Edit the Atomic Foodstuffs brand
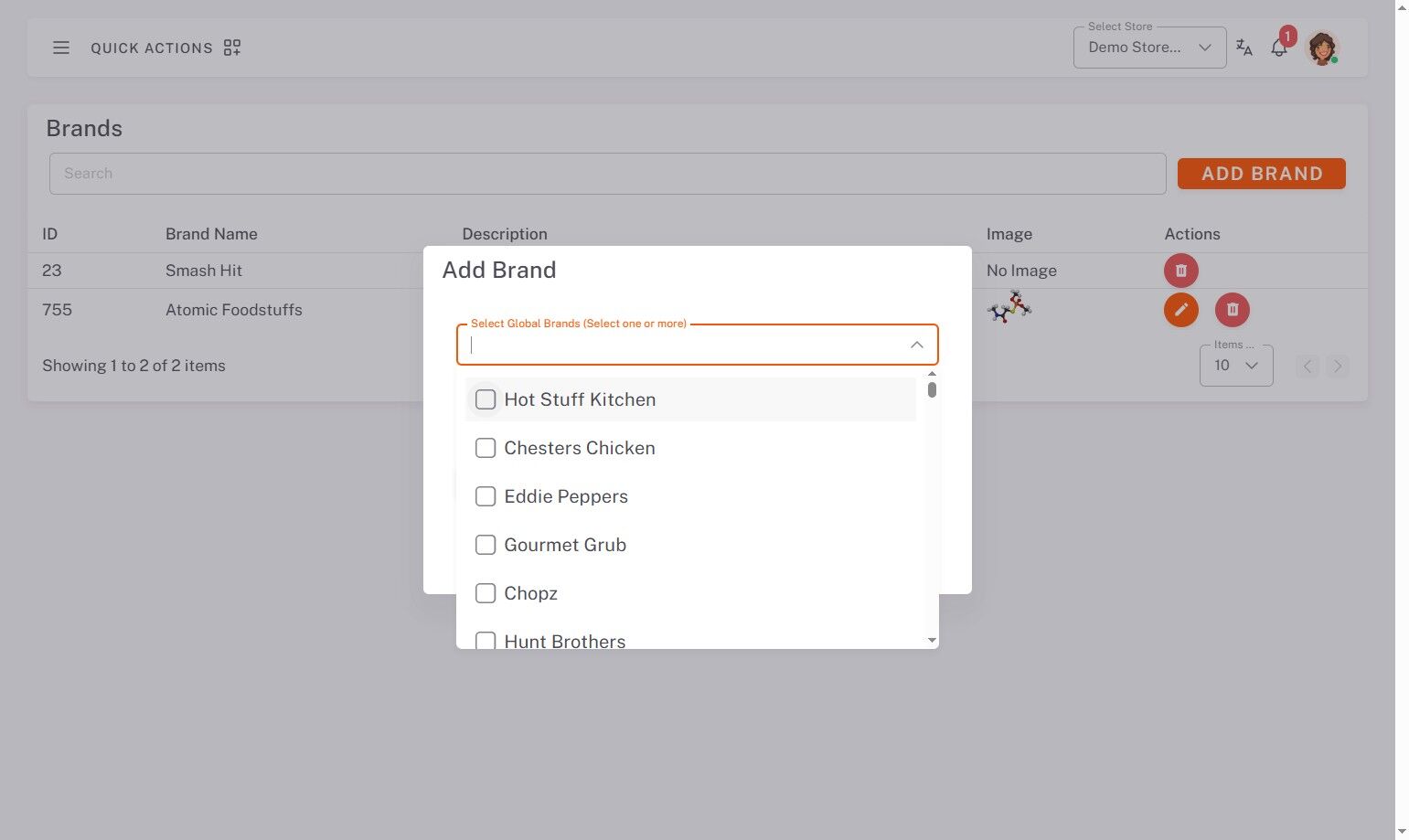 tap(1180, 310)
